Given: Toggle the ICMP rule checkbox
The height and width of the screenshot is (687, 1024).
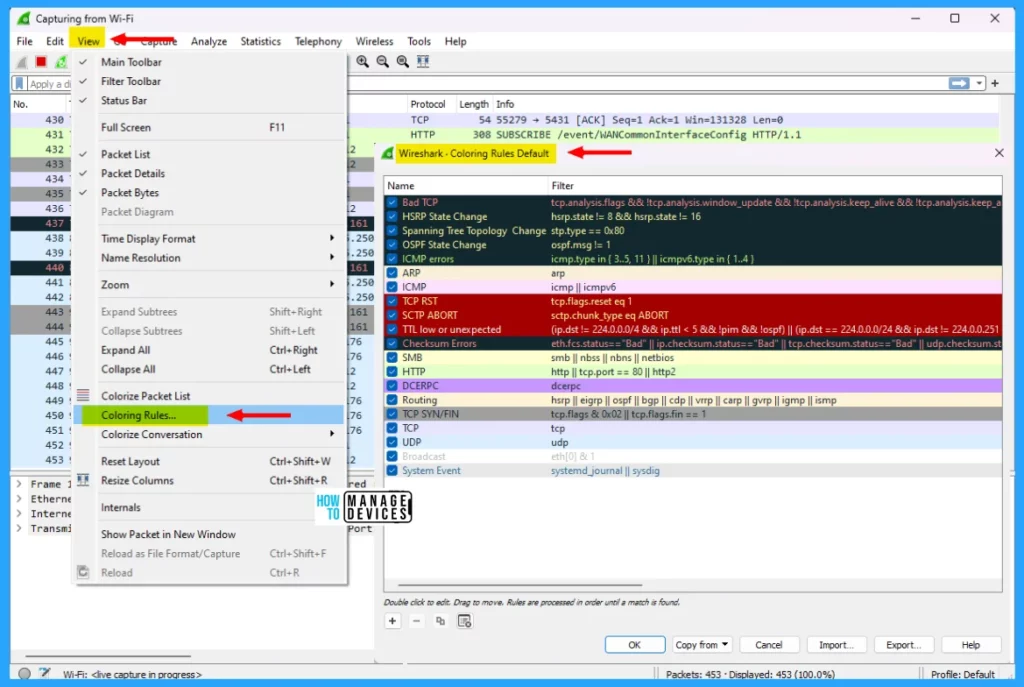Looking at the screenshot, I should click(392, 287).
